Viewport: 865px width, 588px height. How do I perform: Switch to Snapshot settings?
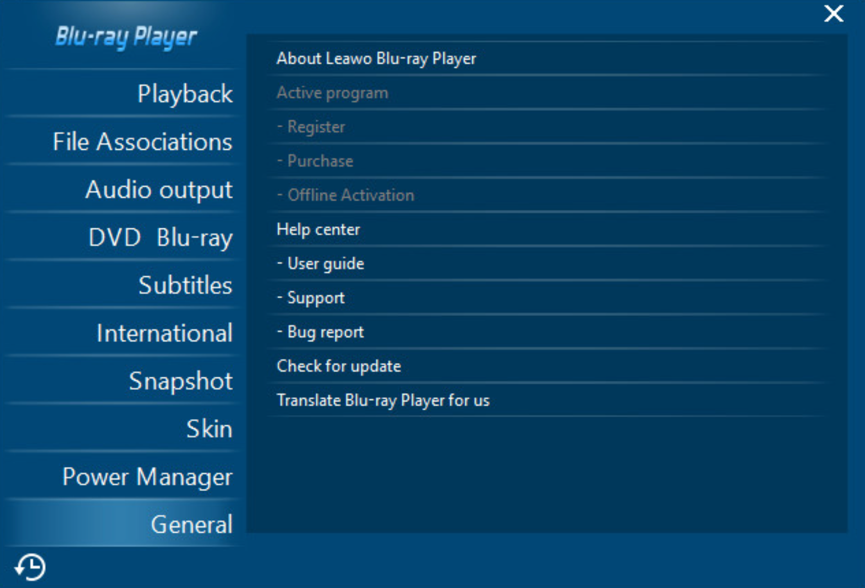pos(123,381)
